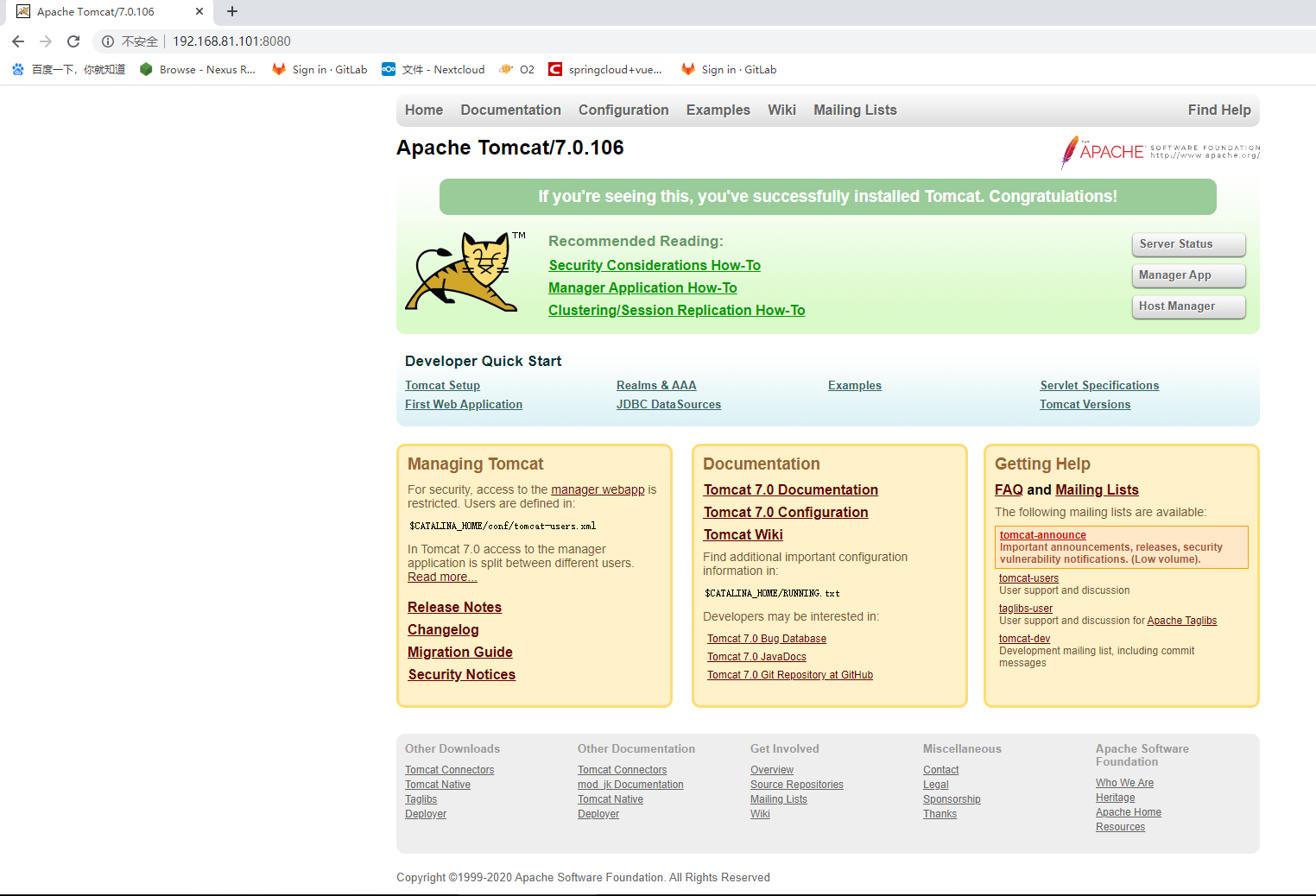
Task: Switch to the Configuration navigation item
Action: tap(623, 110)
